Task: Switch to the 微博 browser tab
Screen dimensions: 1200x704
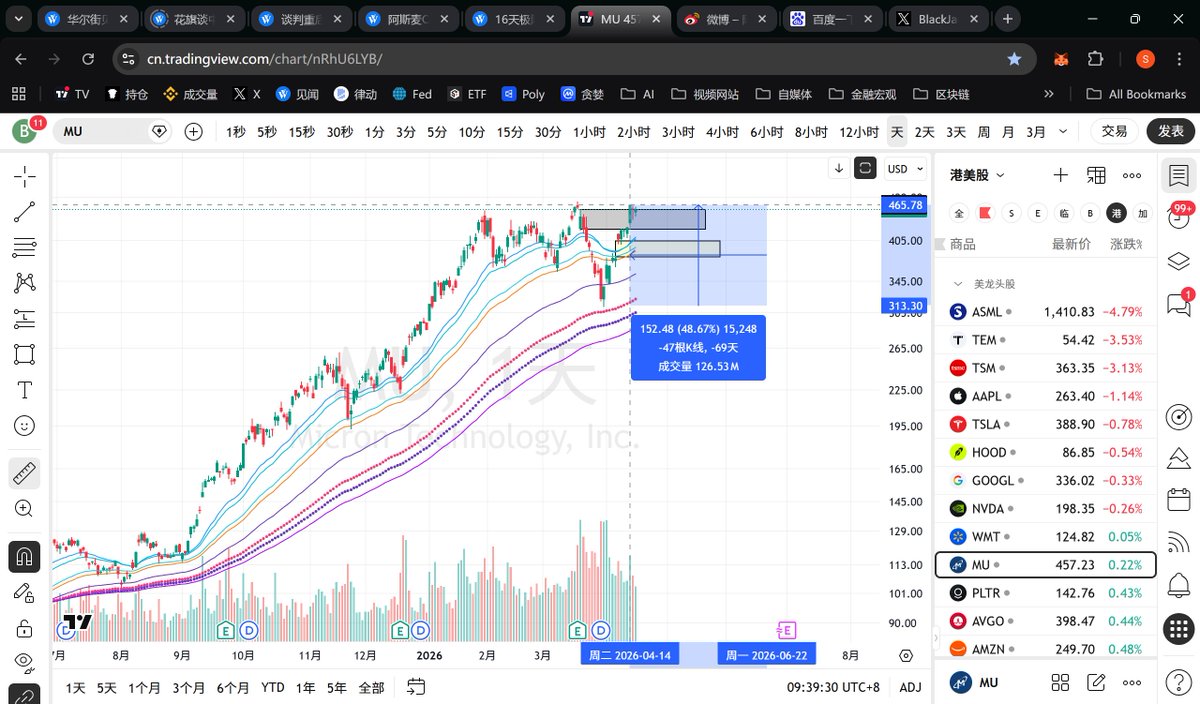Action: click(724, 19)
